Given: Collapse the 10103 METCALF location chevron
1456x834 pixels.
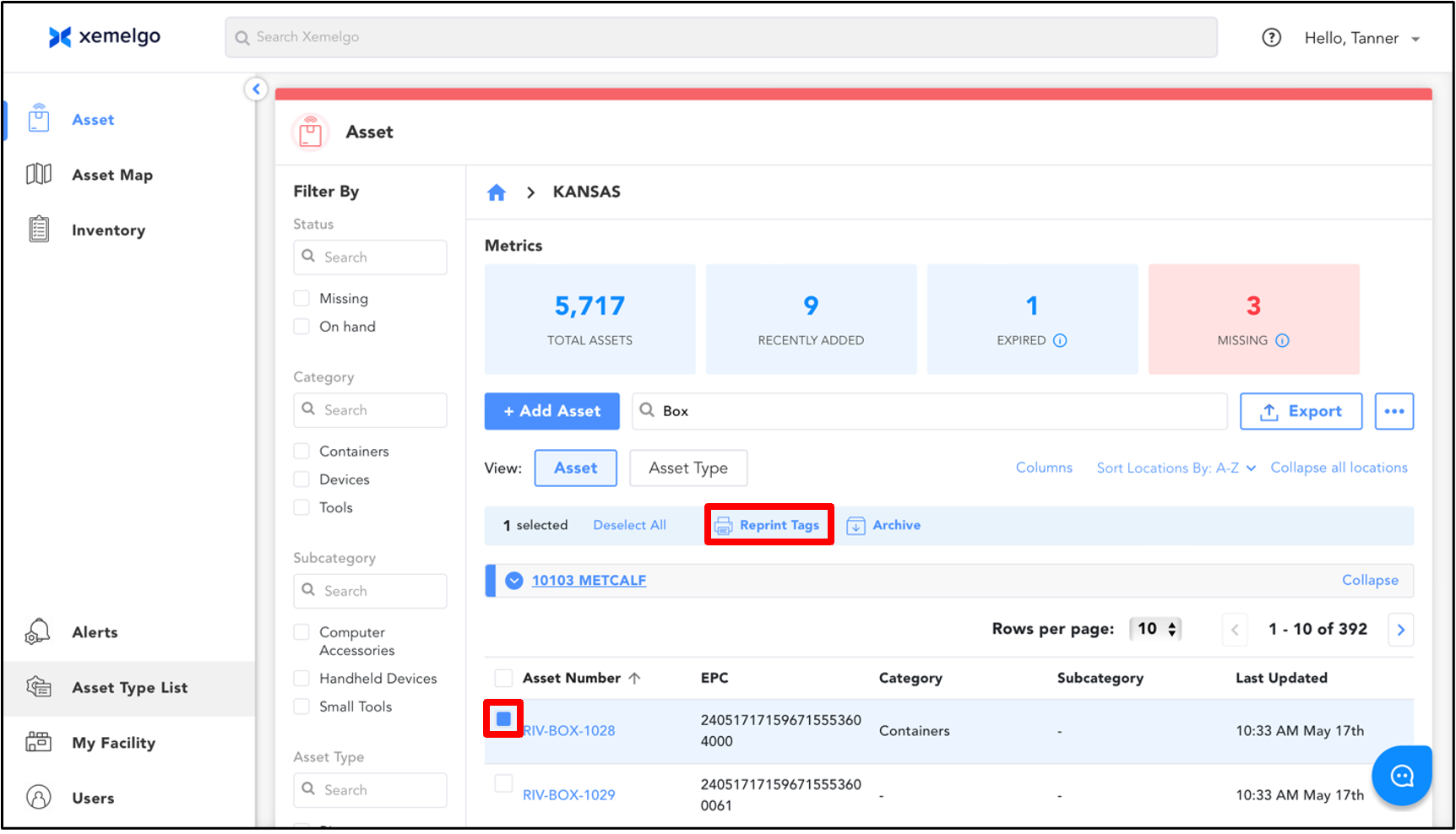Looking at the screenshot, I should click(513, 581).
